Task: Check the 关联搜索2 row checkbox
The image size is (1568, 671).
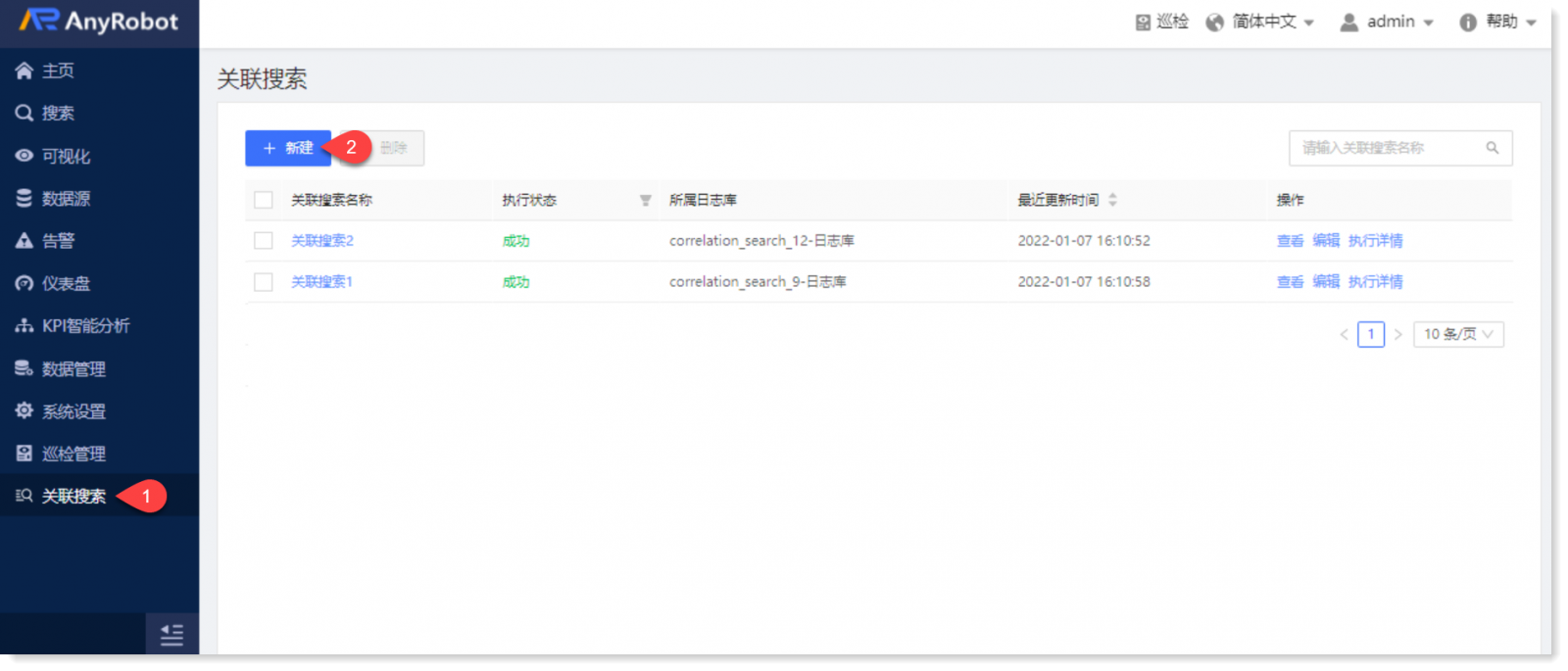Action: tap(264, 240)
